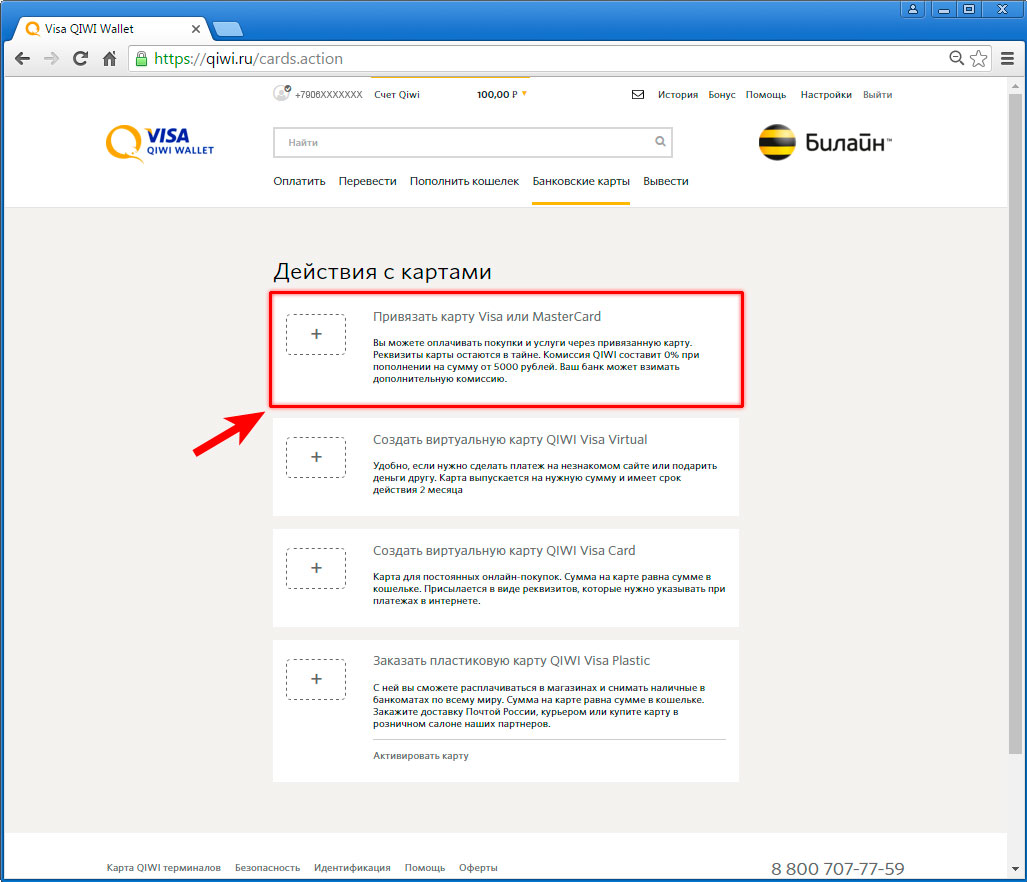
Task: Click the vertical scrollbar thumb
Action: coord(1015,424)
